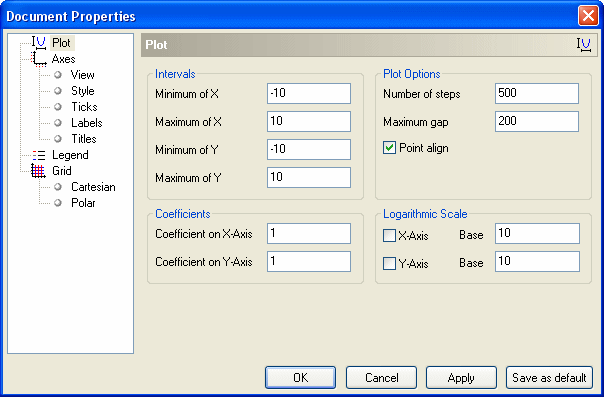Viewport: 604px width, 397px height.
Task: Click the Number of steps field
Action: (537, 94)
